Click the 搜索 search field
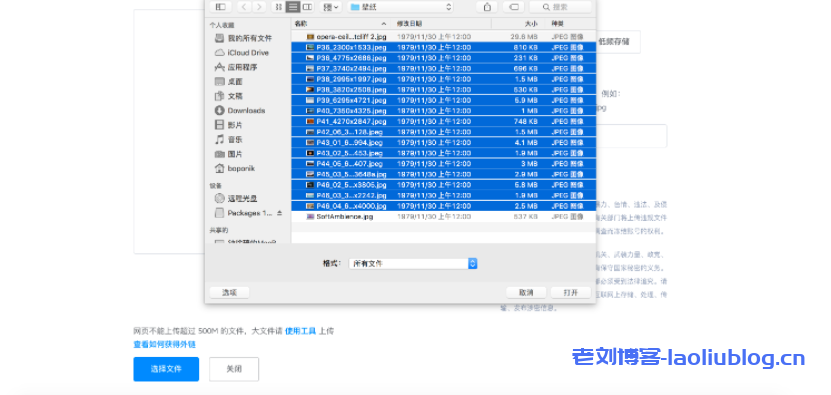 [560, 7]
